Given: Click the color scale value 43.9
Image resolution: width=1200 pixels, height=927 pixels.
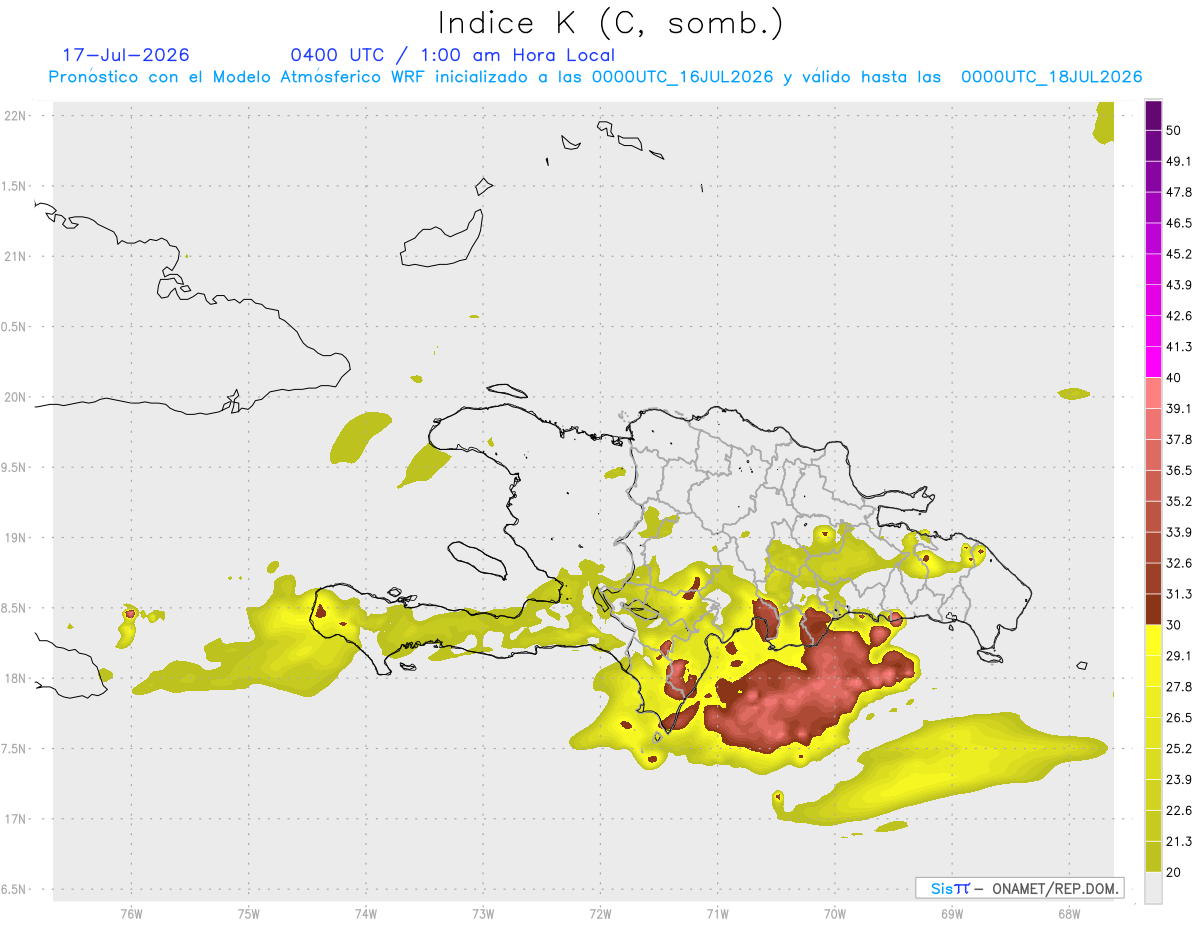Looking at the screenshot, I should coord(1178,285).
